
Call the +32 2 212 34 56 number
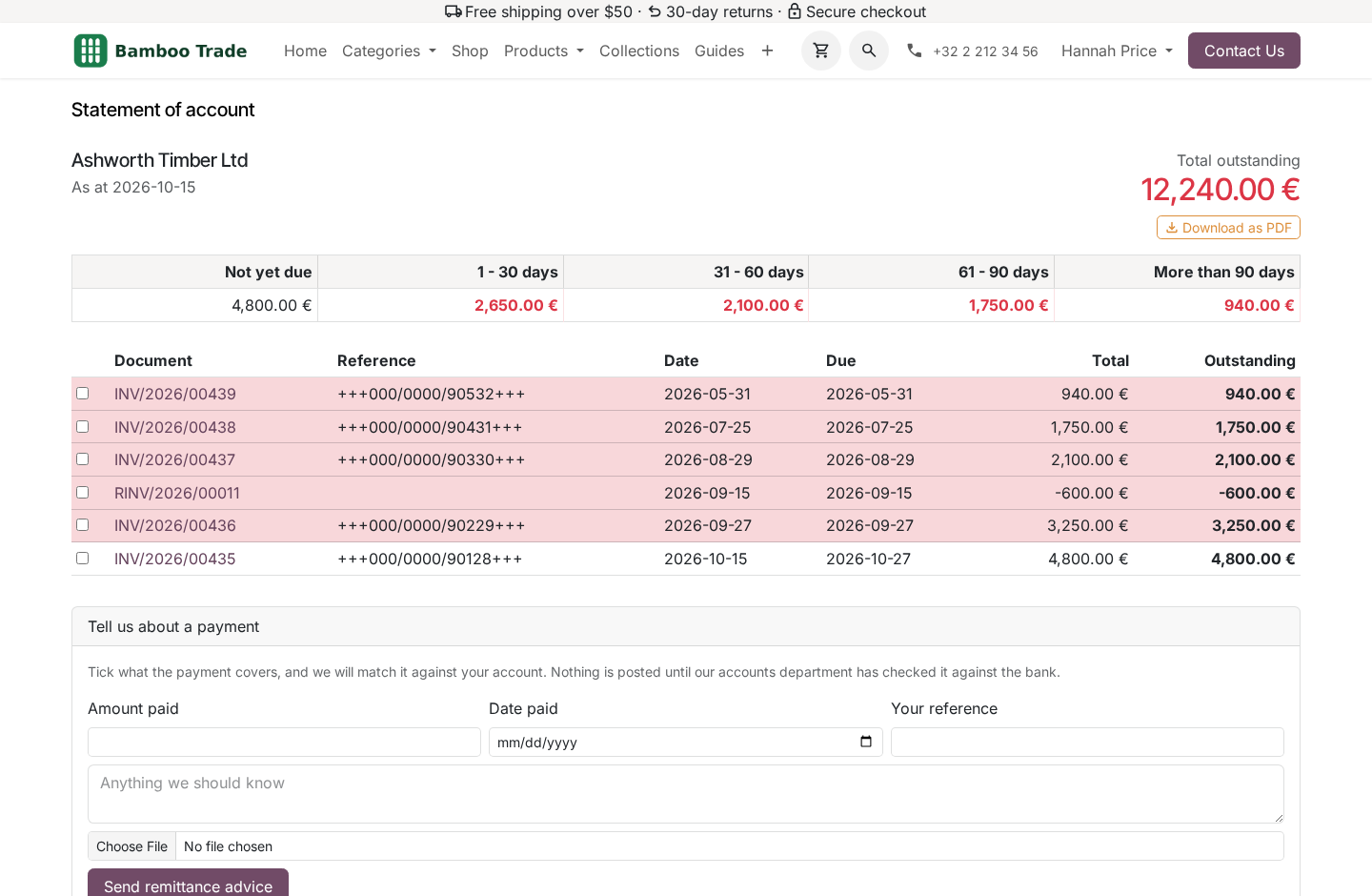coord(985,51)
